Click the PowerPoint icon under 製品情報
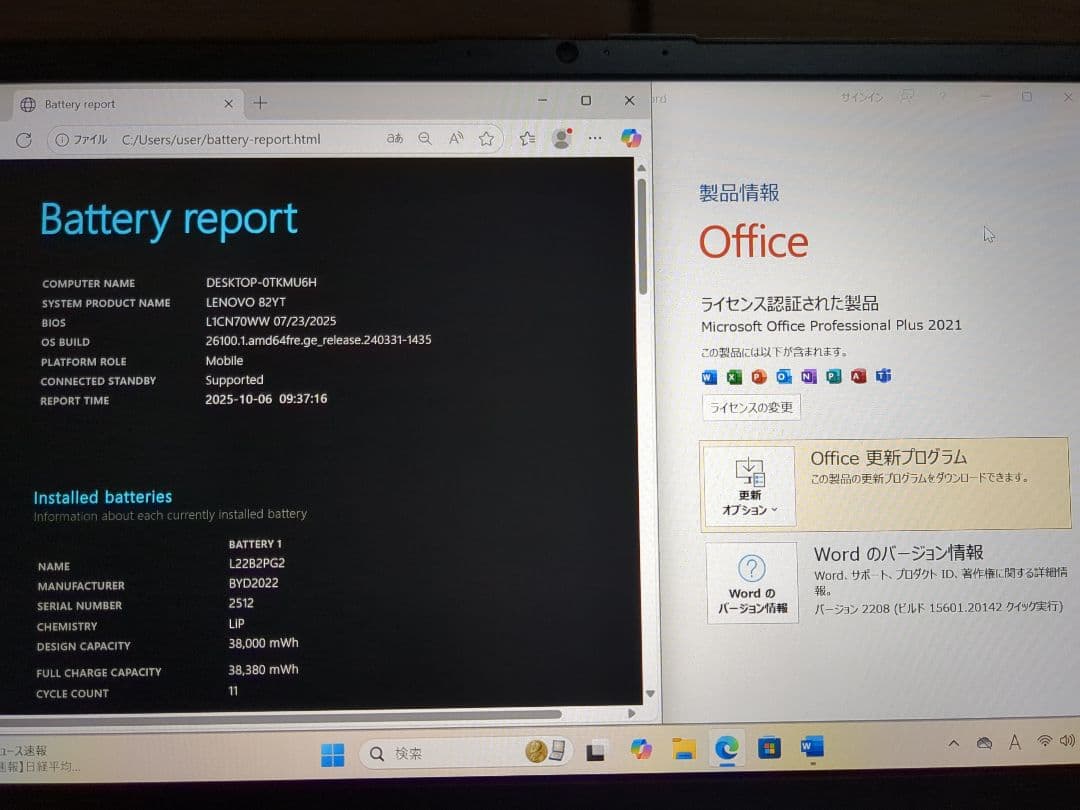The height and width of the screenshot is (810, 1080). point(757,377)
